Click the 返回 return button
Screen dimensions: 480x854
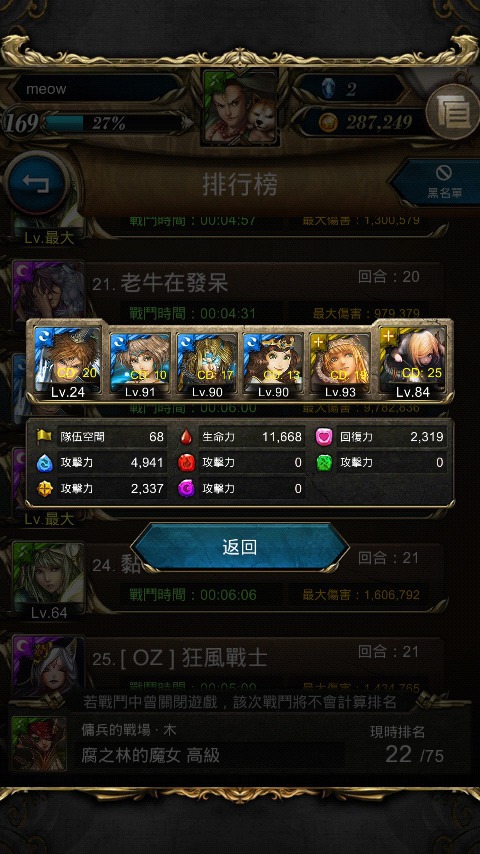coord(240,547)
